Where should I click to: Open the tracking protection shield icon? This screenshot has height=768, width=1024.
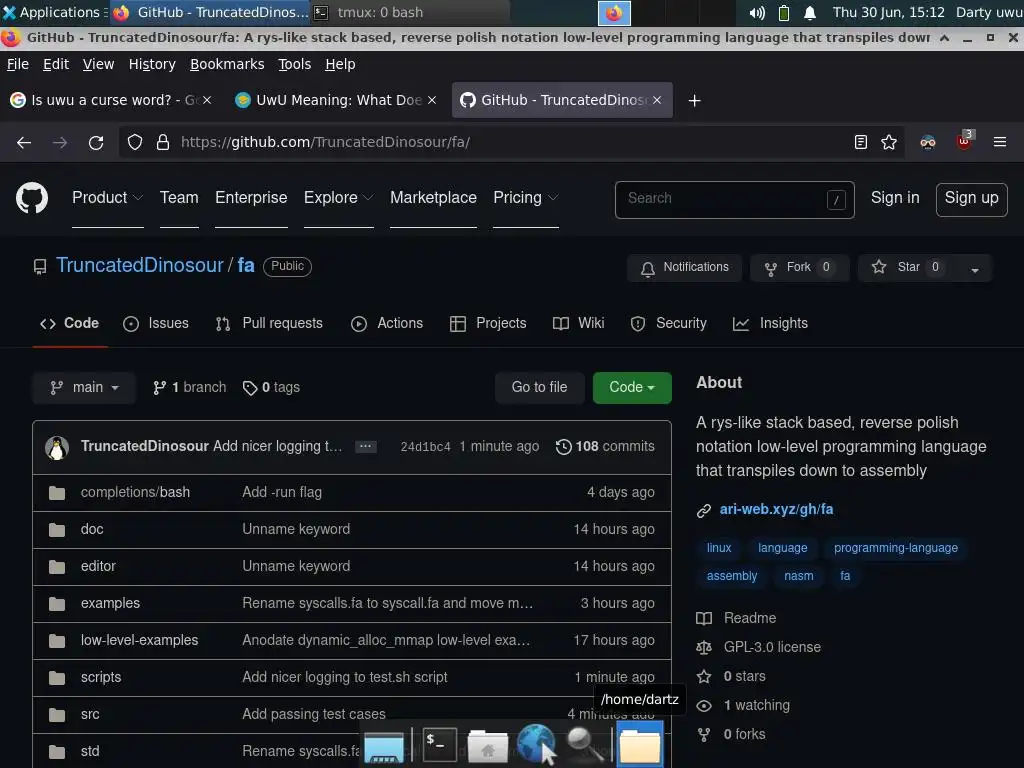click(135, 142)
